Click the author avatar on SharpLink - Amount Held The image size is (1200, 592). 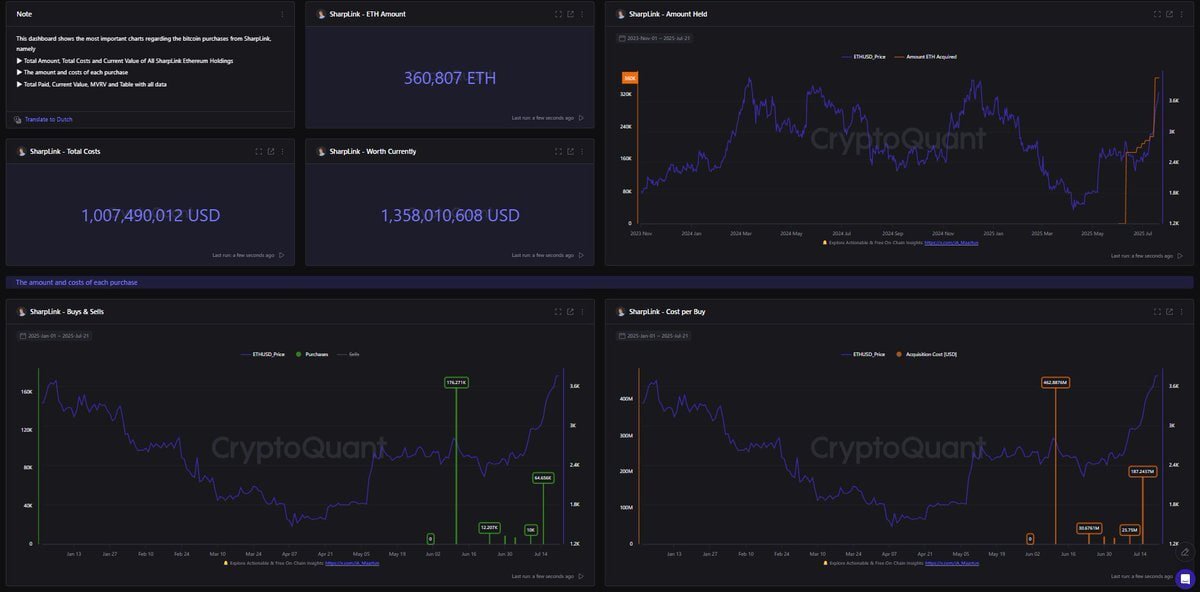click(621, 14)
